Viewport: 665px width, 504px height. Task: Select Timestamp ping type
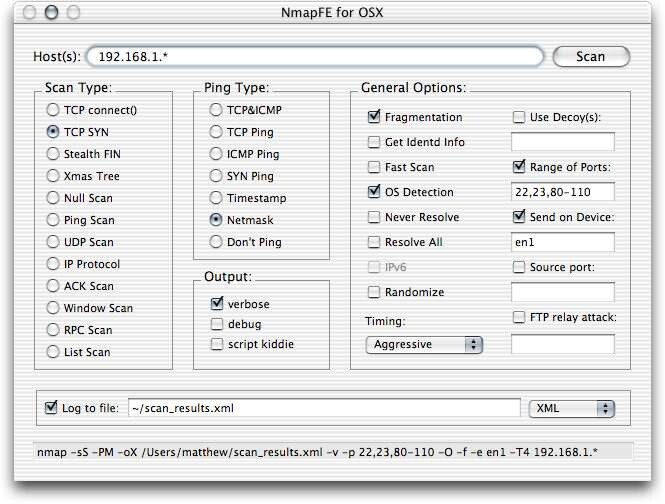(216, 198)
